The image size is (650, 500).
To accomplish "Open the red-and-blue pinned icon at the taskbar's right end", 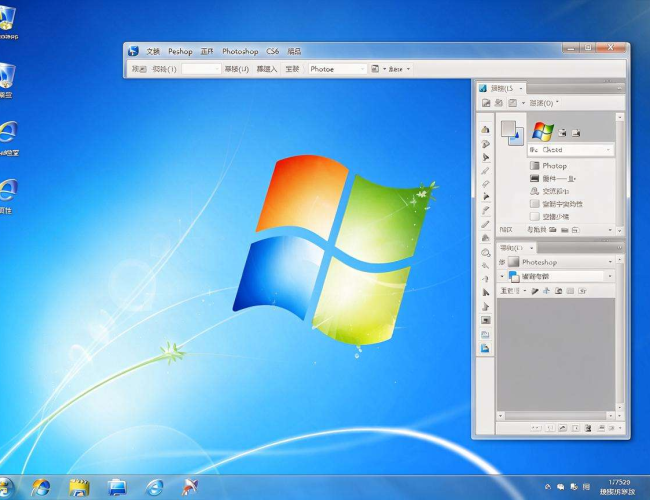I will coord(190,487).
